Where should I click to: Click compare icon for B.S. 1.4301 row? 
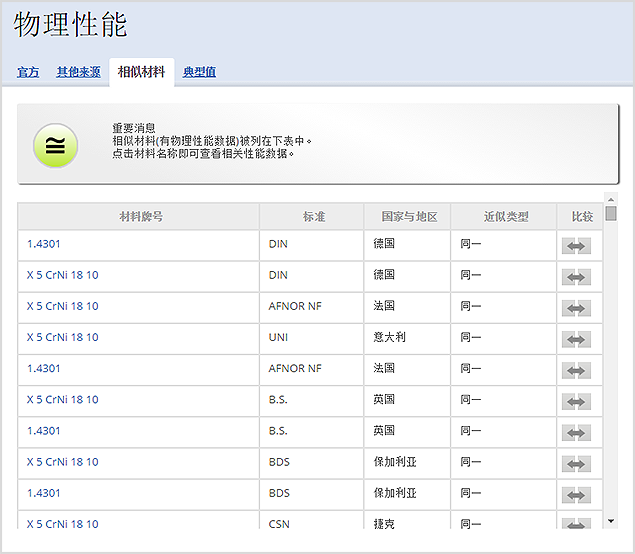point(576,433)
